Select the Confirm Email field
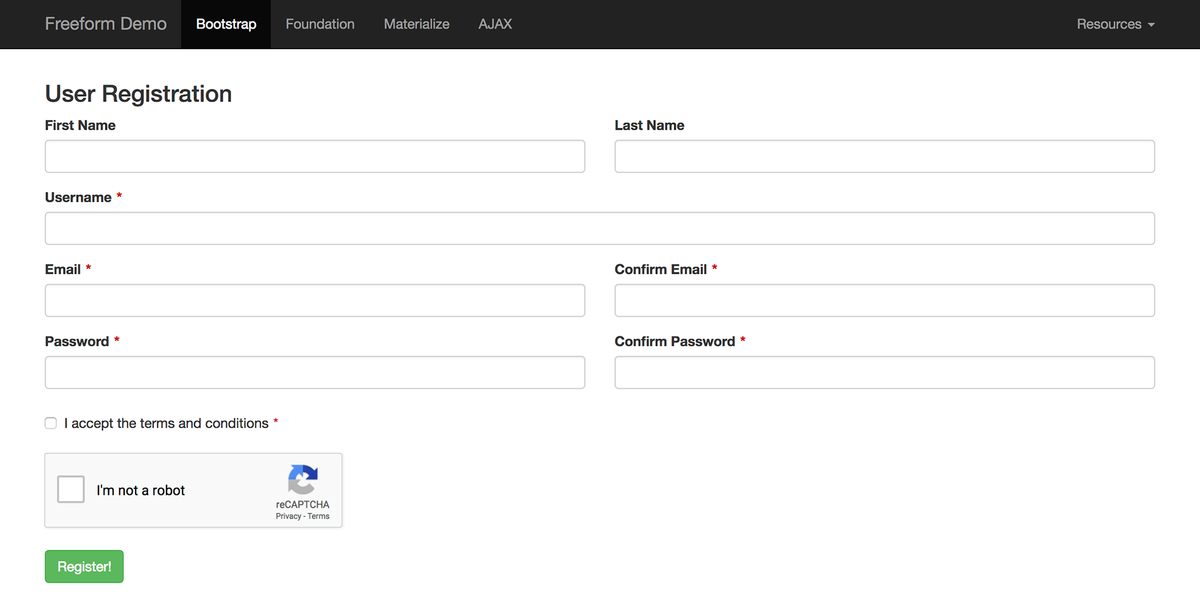The image size is (1200, 600). (885, 300)
